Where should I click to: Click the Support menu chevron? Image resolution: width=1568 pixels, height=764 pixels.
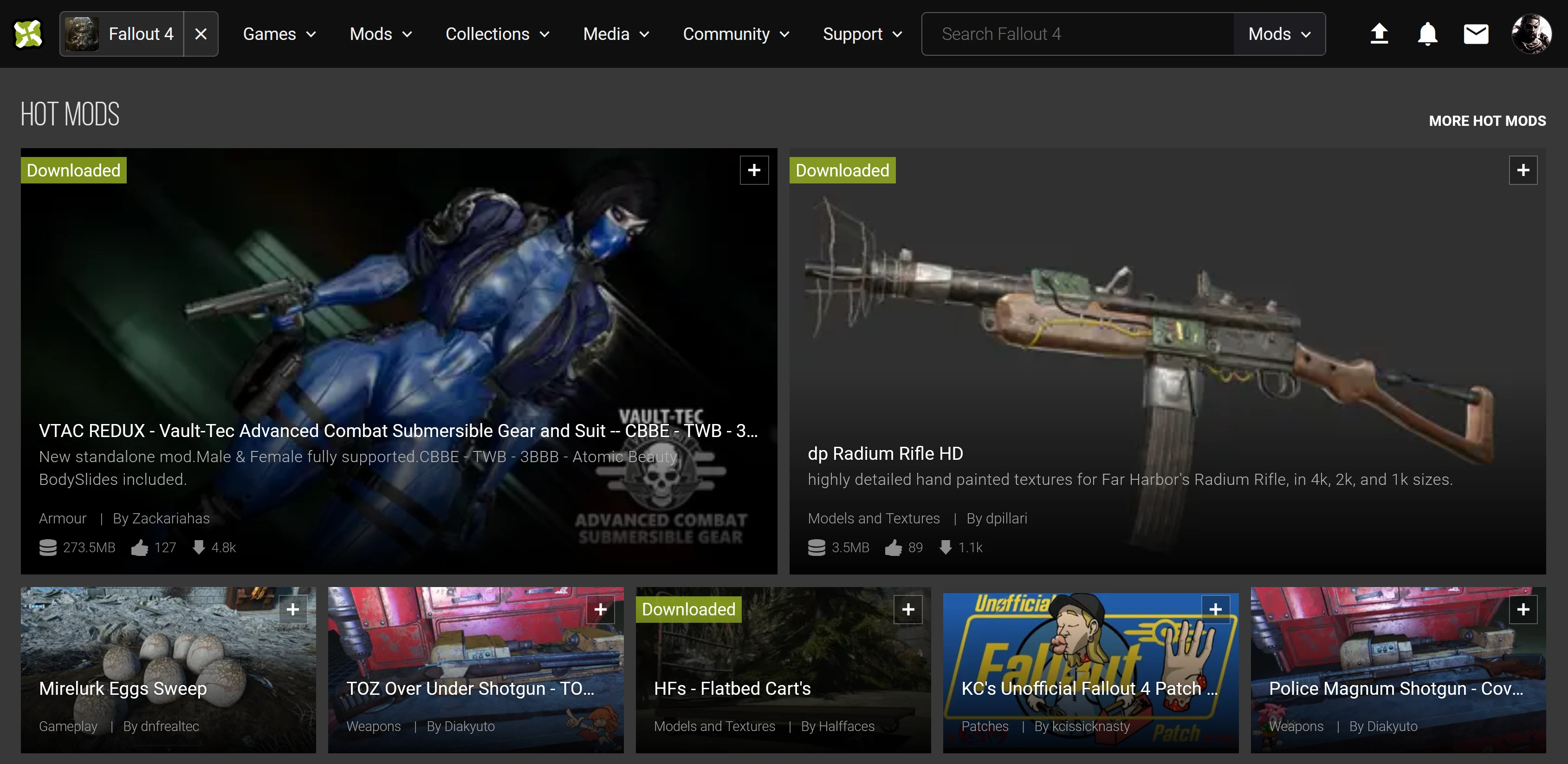897,35
